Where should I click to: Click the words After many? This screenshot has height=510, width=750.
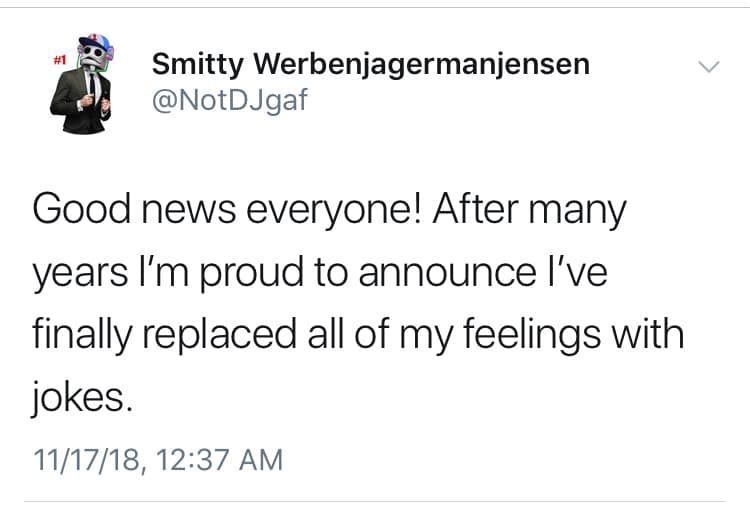pyautogui.click(x=529, y=210)
